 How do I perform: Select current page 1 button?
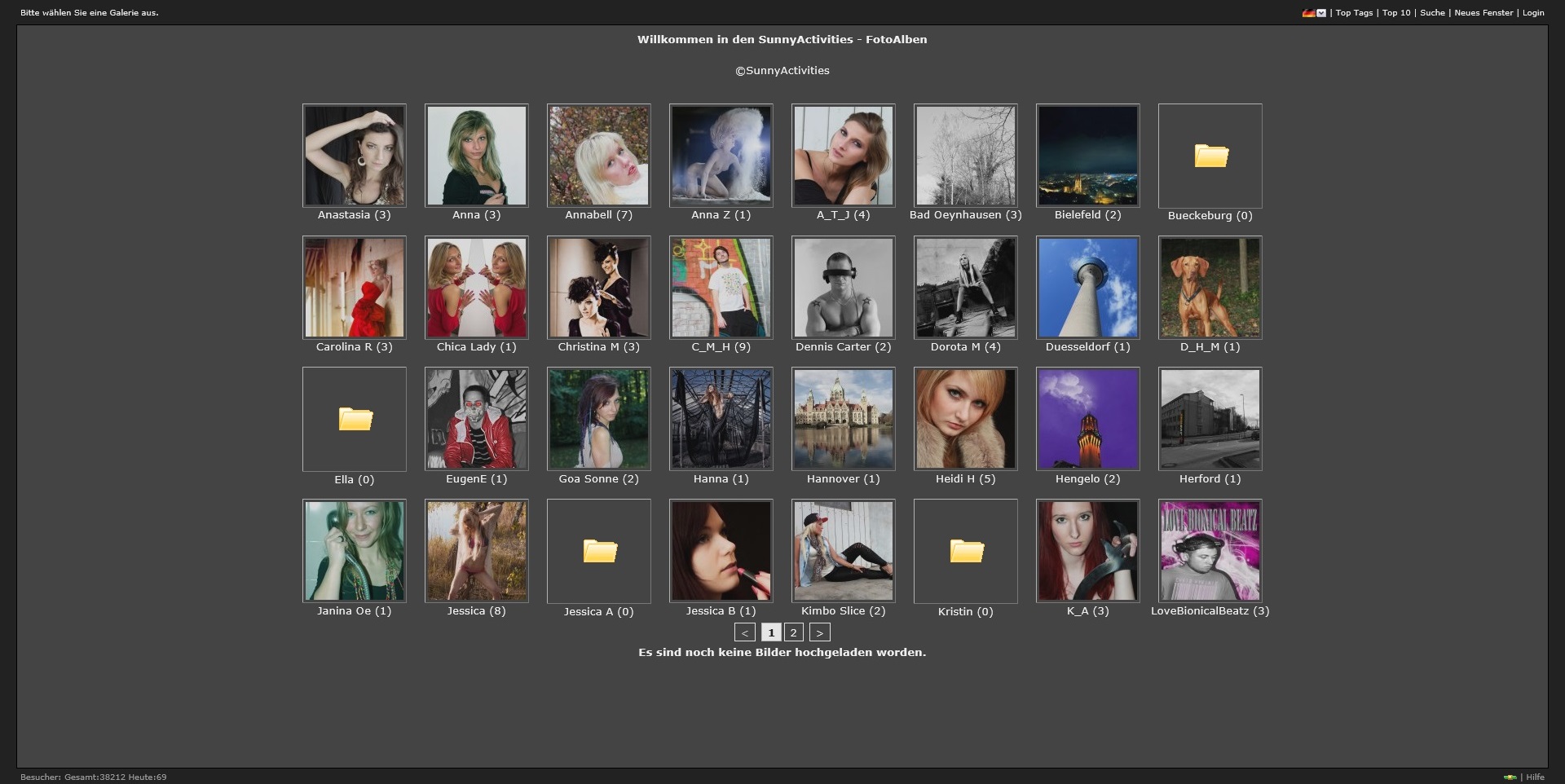click(771, 632)
